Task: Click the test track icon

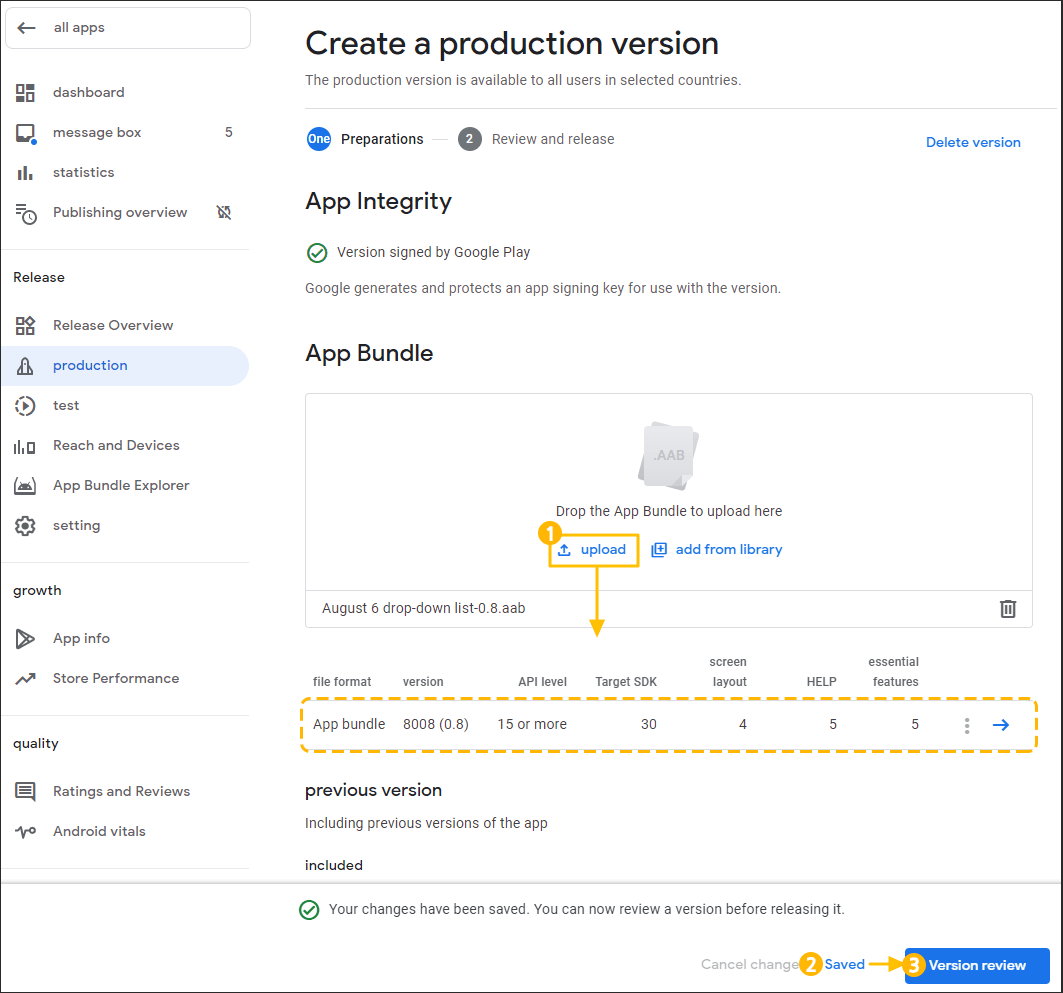Action: (25, 405)
